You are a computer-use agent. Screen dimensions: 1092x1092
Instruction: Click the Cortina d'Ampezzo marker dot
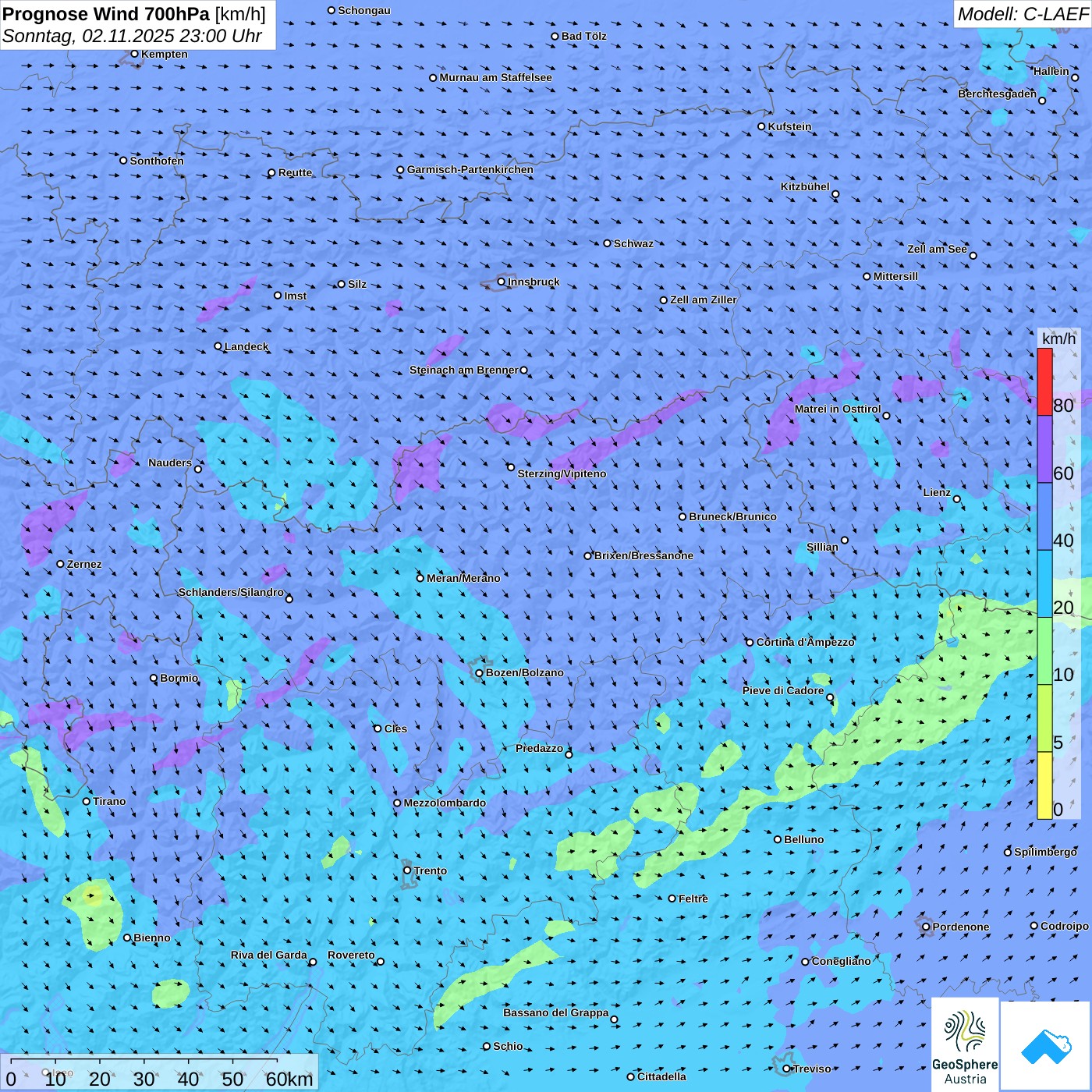pos(750,643)
